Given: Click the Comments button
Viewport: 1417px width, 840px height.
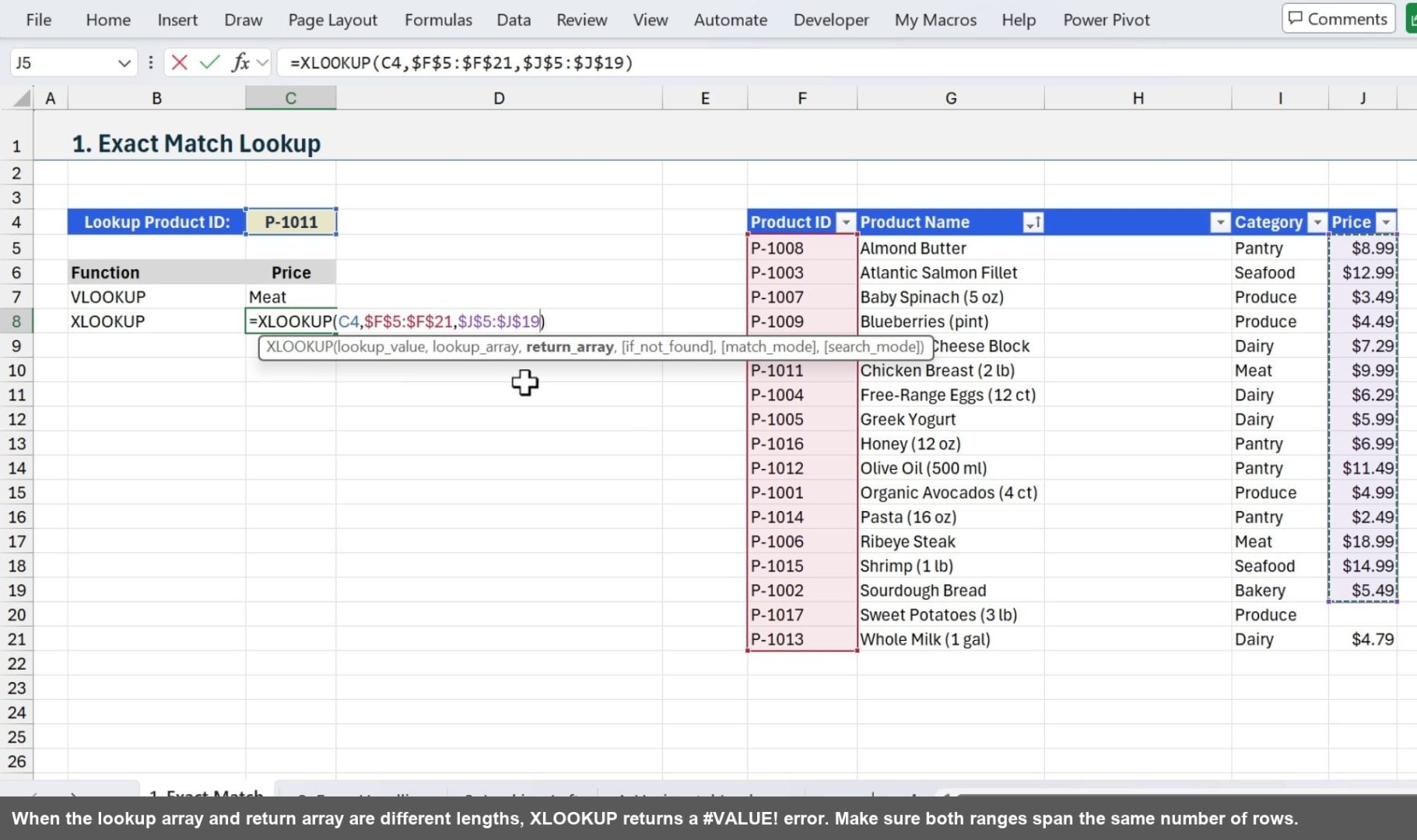Looking at the screenshot, I should [x=1337, y=18].
